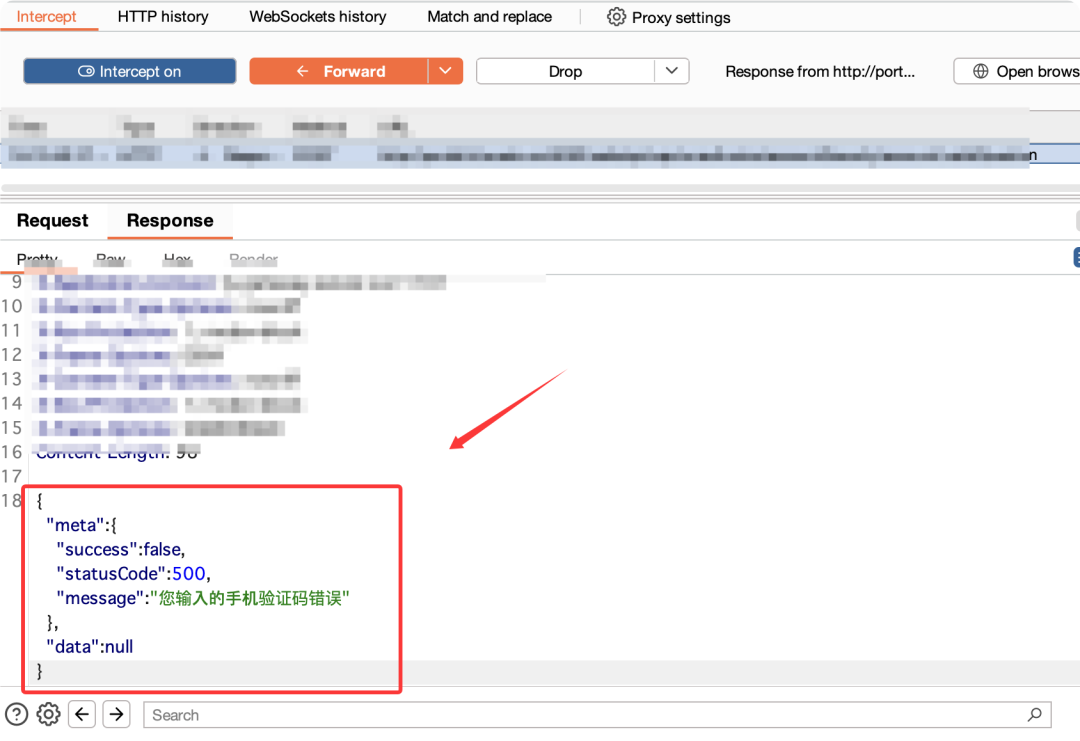
Task: Expand the Drop options dropdown arrow
Action: click(672, 71)
